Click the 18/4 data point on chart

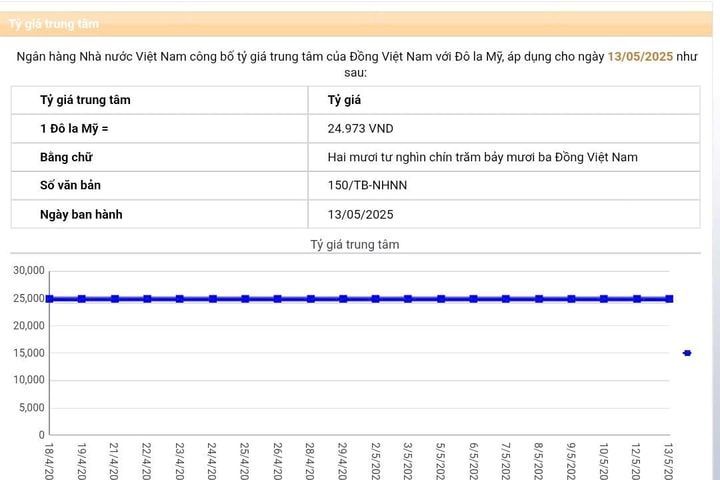click(x=50, y=299)
